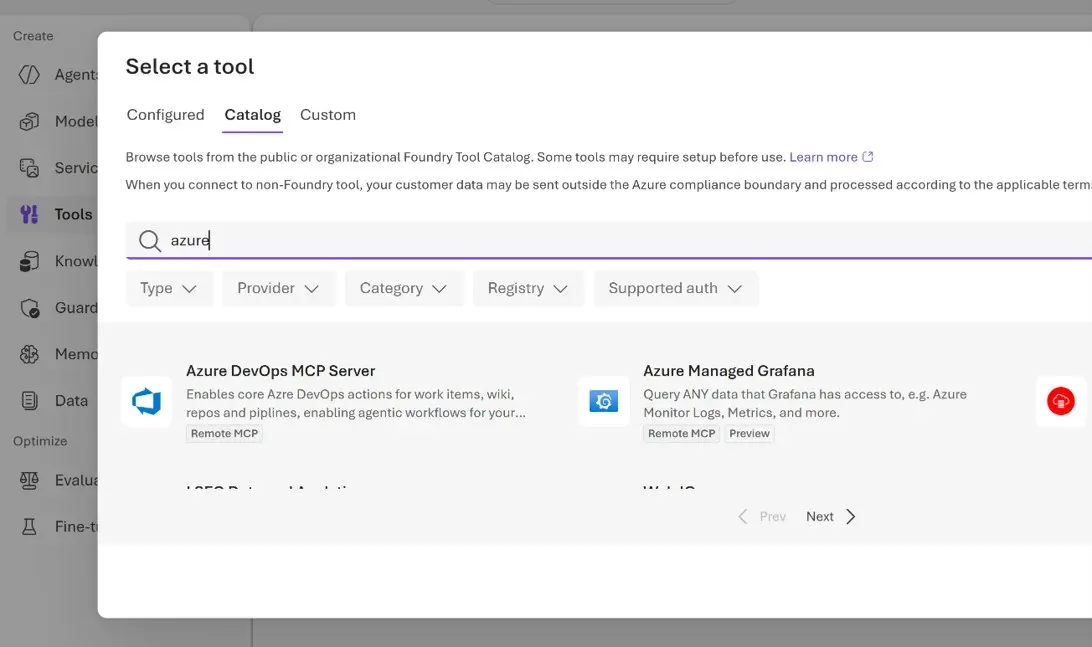Screen dimensions: 1092x647
Task: Click the Next right chevron
Action: coord(850,517)
